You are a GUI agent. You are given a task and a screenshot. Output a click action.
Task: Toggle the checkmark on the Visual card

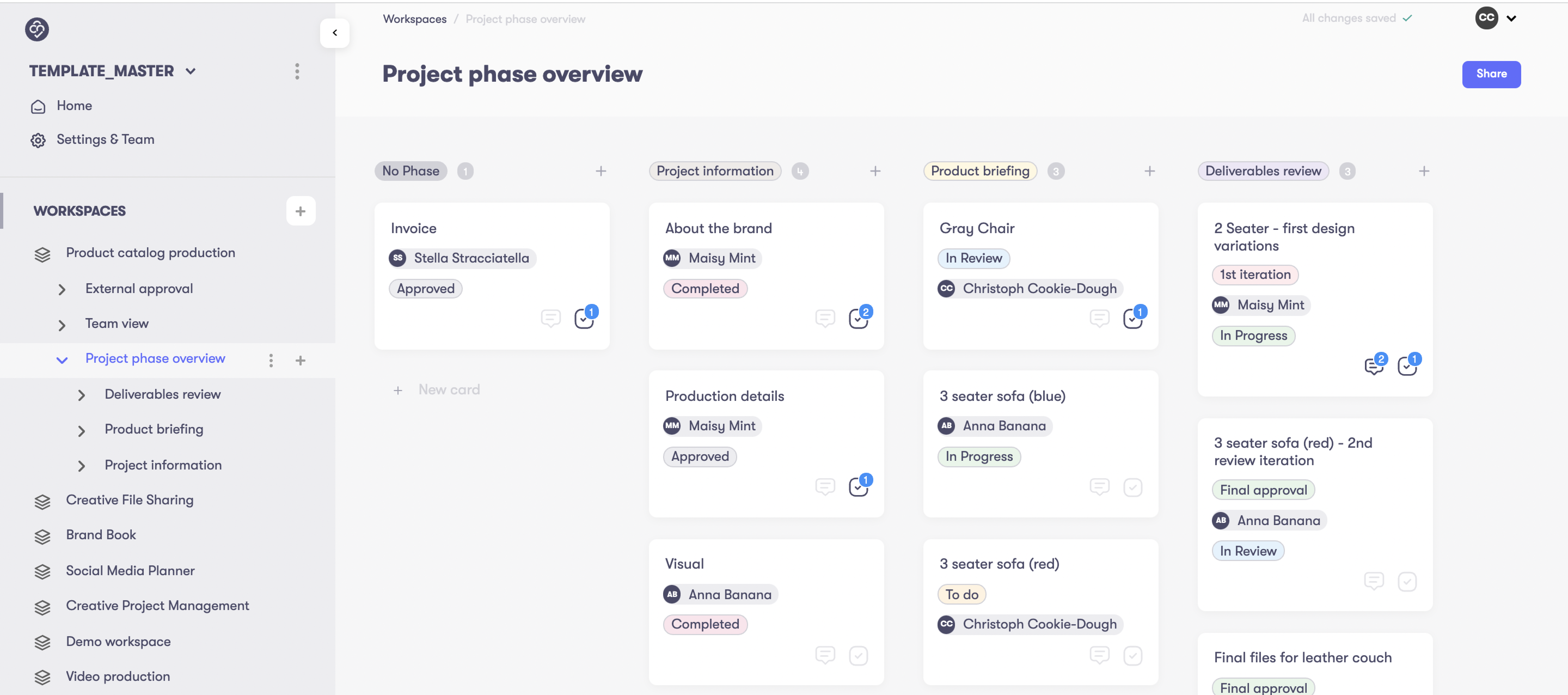click(x=858, y=656)
